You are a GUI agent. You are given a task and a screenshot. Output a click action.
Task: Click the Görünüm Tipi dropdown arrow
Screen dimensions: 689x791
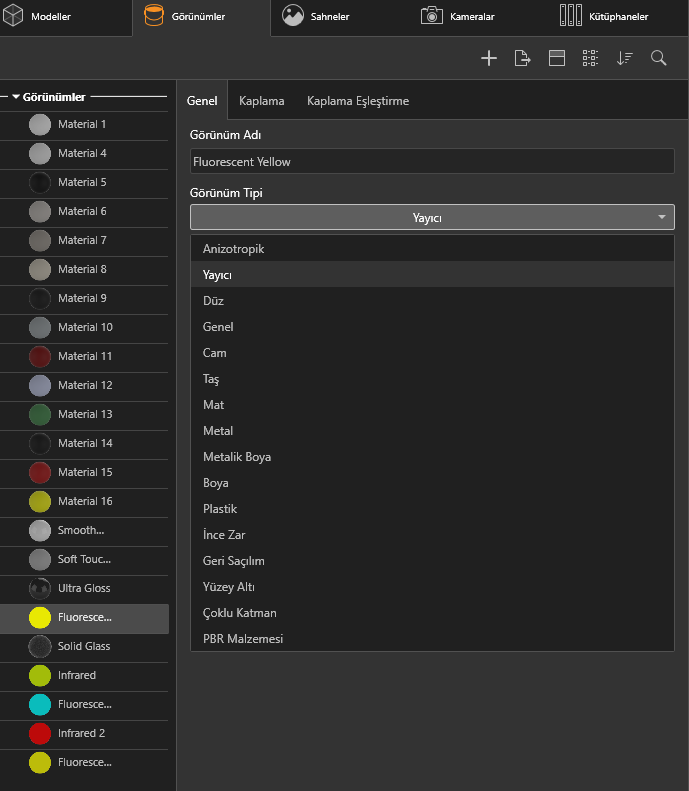click(x=661, y=217)
